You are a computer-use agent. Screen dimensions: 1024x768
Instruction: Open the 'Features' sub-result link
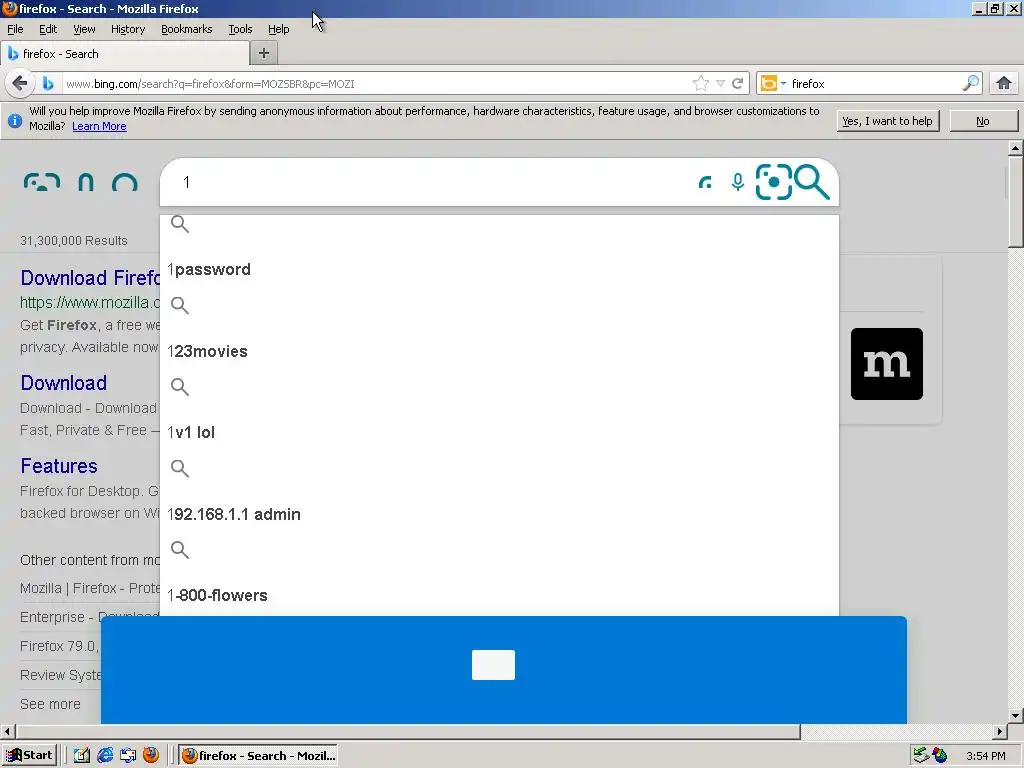(59, 466)
